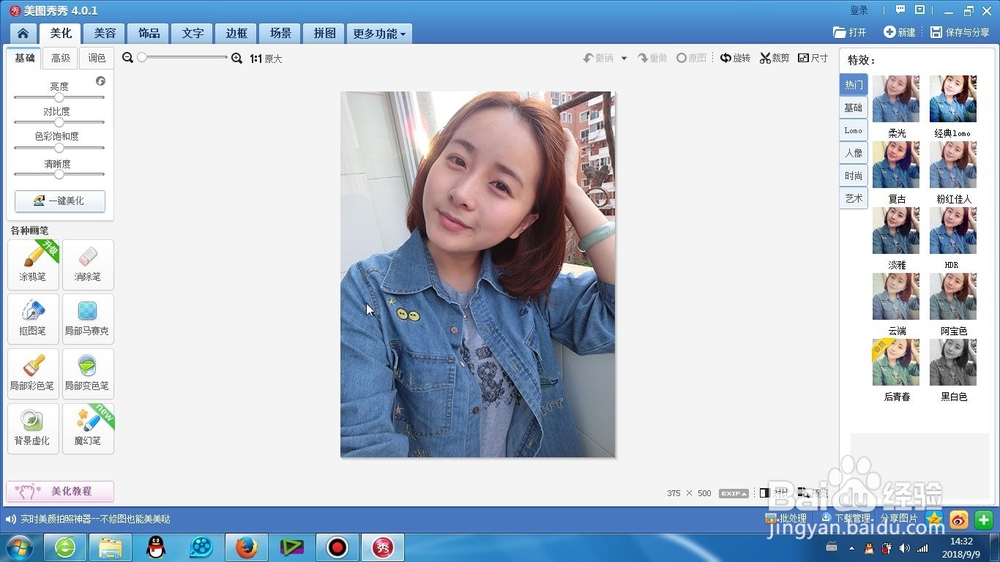Click the 登录 login link

pyautogui.click(x=859, y=10)
